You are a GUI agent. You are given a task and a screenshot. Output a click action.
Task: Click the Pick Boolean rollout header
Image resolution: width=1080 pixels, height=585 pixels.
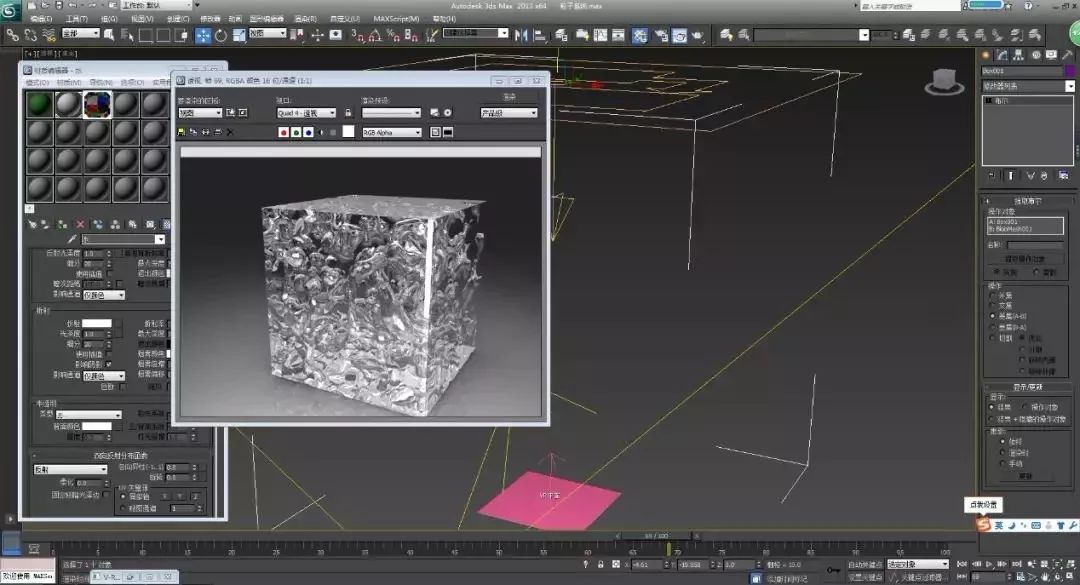coord(1027,201)
